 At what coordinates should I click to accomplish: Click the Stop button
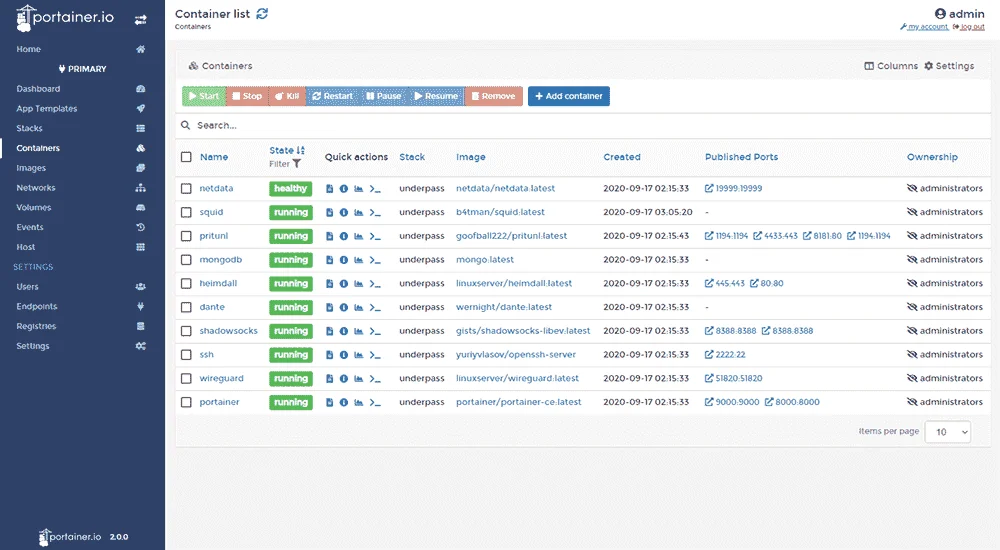[247, 96]
